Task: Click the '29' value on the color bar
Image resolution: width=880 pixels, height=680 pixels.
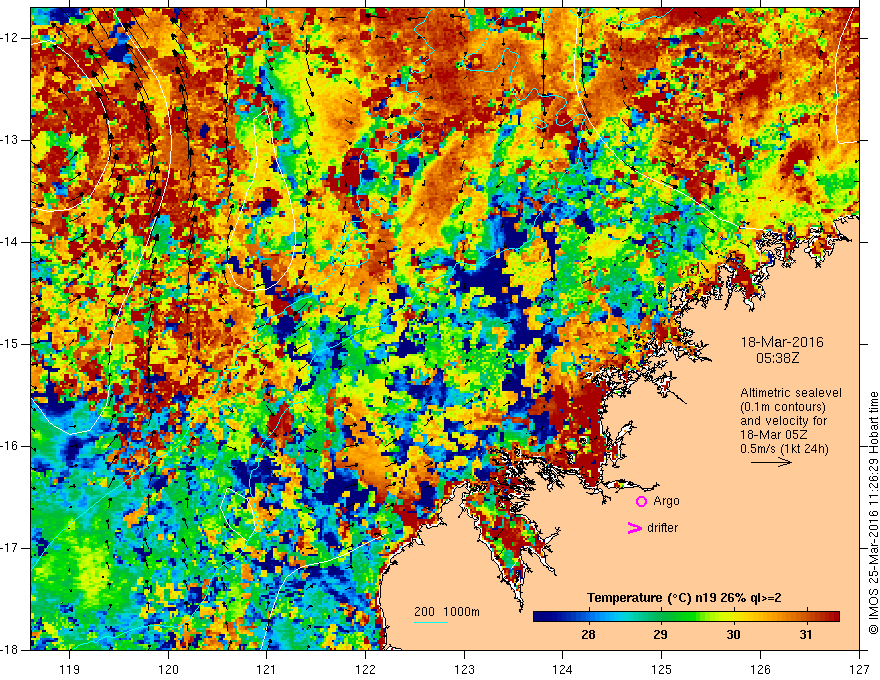Action: tap(661, 635)
